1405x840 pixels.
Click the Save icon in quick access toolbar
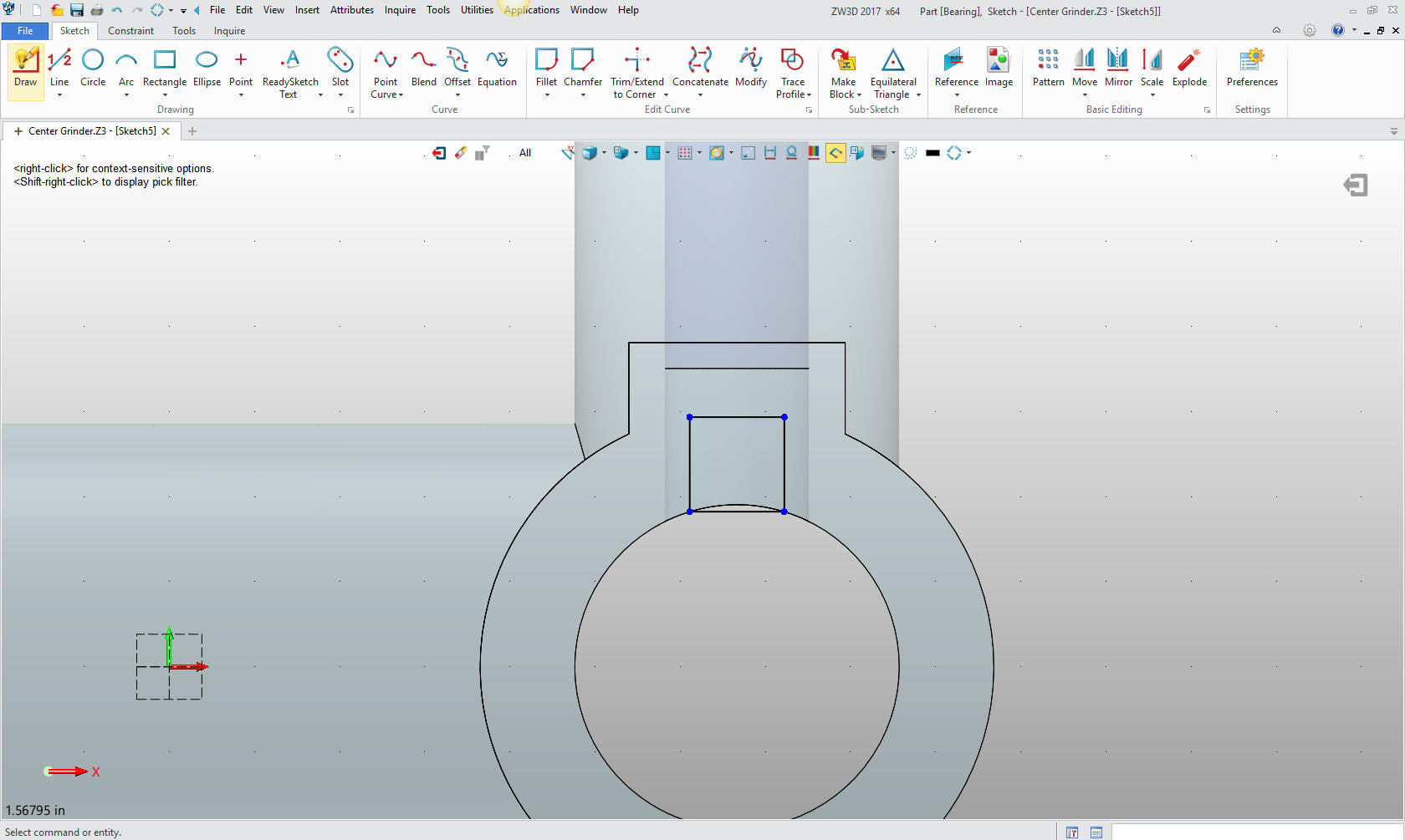coord(77,10)
